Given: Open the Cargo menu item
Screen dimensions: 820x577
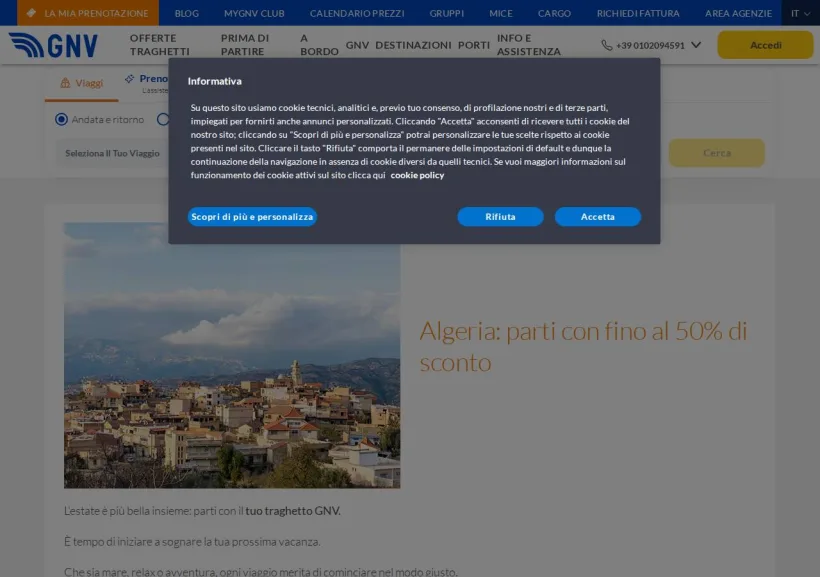Looking at the screenshot, I should (x=554, y=13).
